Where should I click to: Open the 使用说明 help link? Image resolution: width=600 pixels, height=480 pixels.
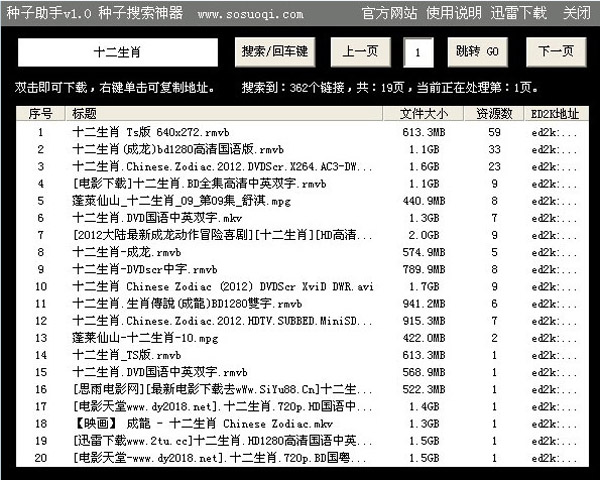454,13
